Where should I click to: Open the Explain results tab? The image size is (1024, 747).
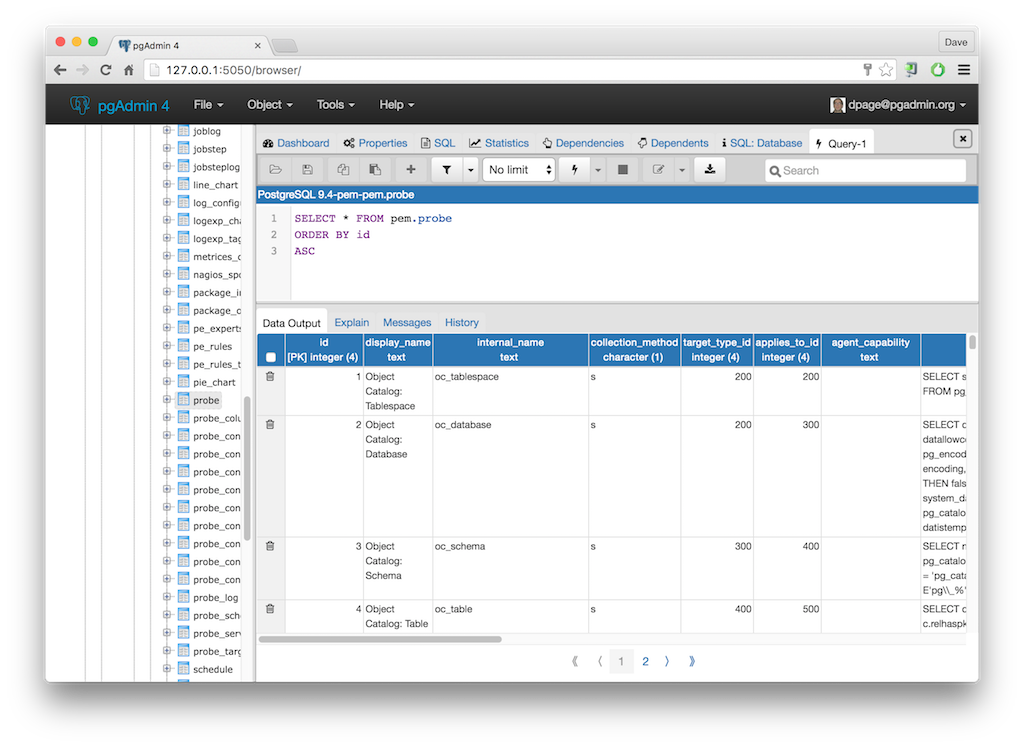tap(351, 323)
